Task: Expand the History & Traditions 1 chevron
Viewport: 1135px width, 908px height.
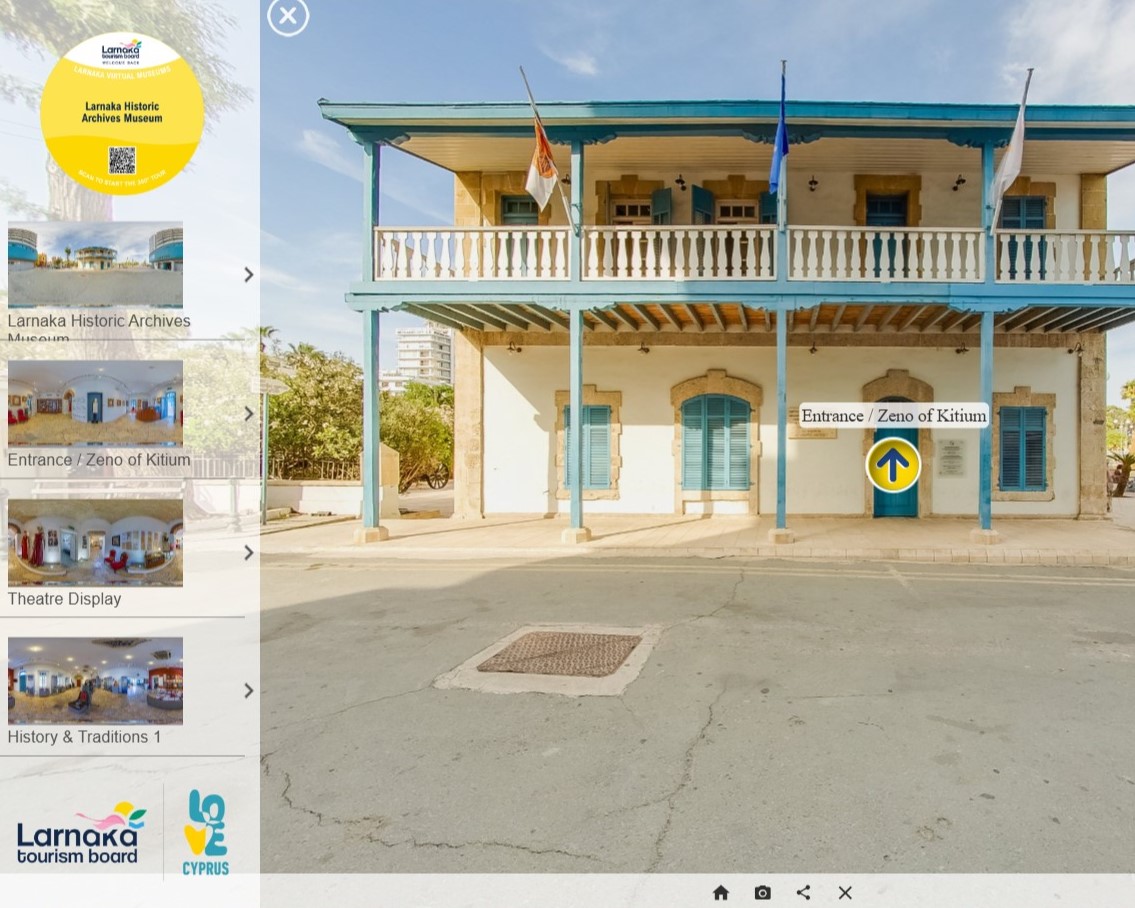Action: 248,690
